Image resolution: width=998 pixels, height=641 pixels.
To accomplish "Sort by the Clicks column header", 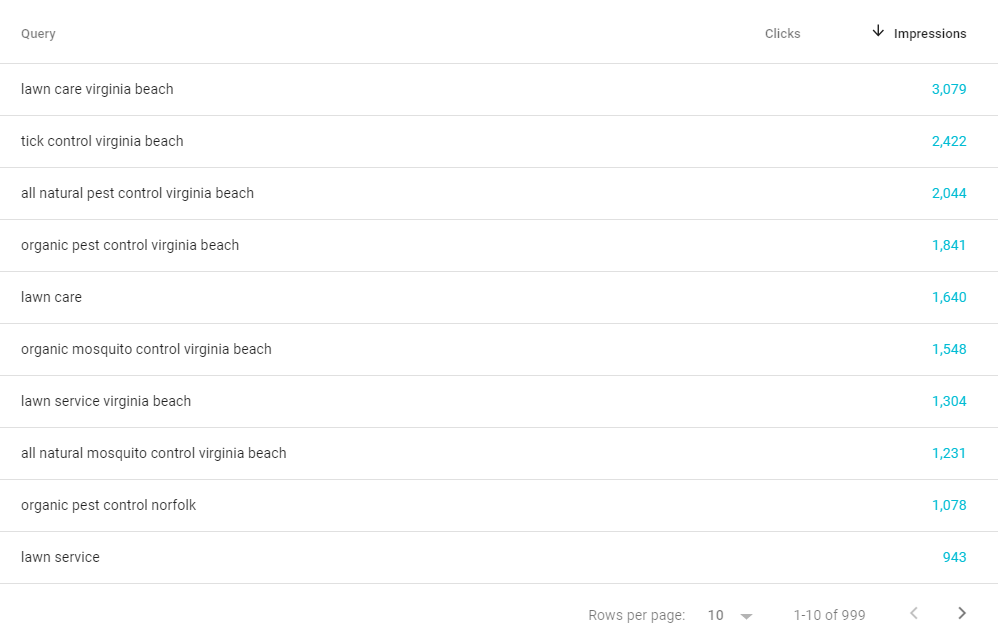I will [782, 34].
